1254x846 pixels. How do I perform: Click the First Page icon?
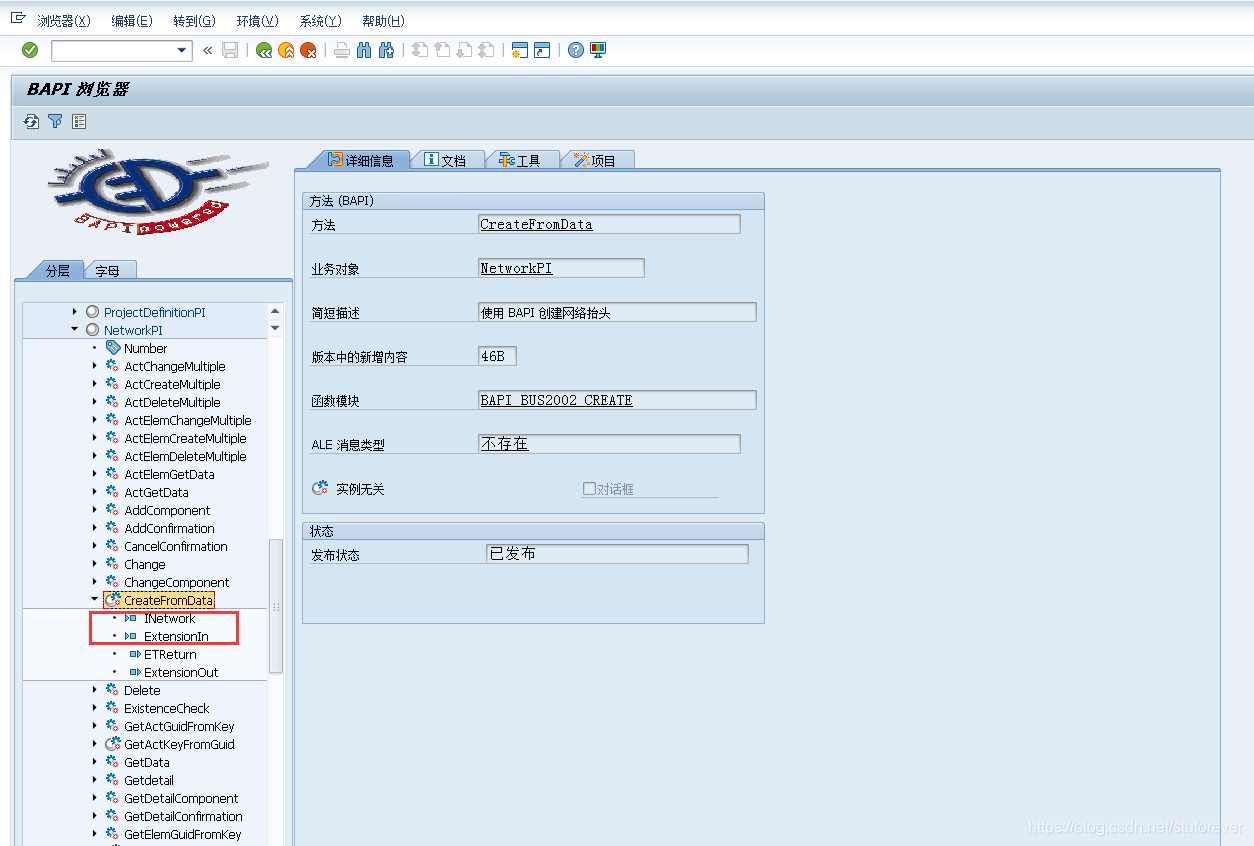point(420,50)
